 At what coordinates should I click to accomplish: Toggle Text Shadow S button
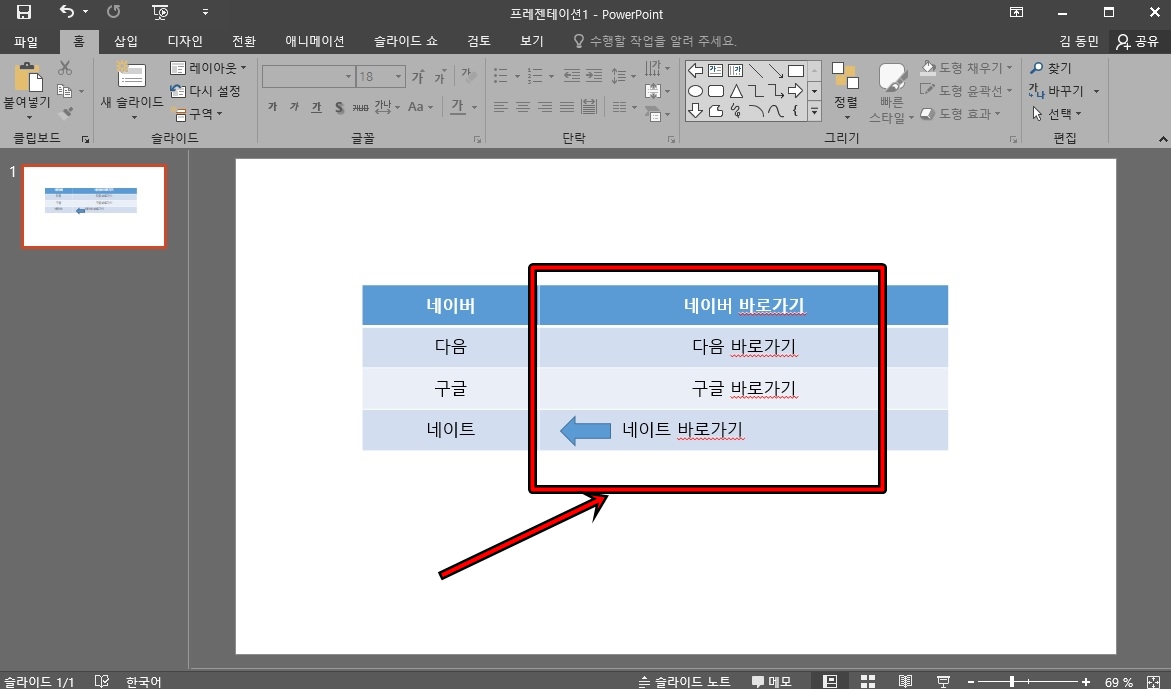[339, 107]
